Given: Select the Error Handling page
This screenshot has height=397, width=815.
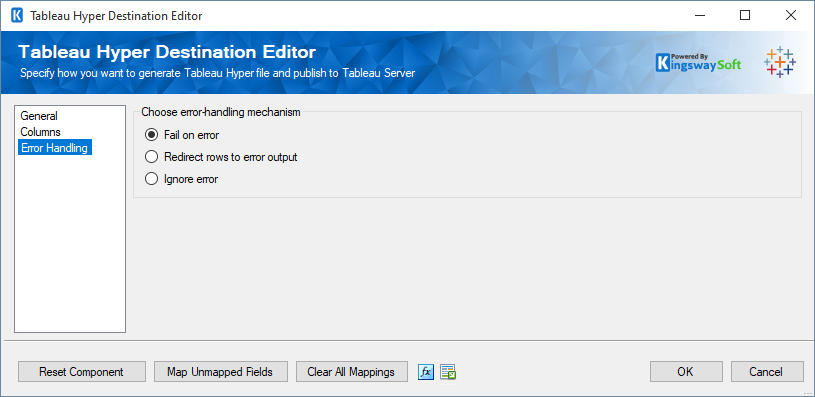Looking at the screenshot, I should (x=55, y=148).
